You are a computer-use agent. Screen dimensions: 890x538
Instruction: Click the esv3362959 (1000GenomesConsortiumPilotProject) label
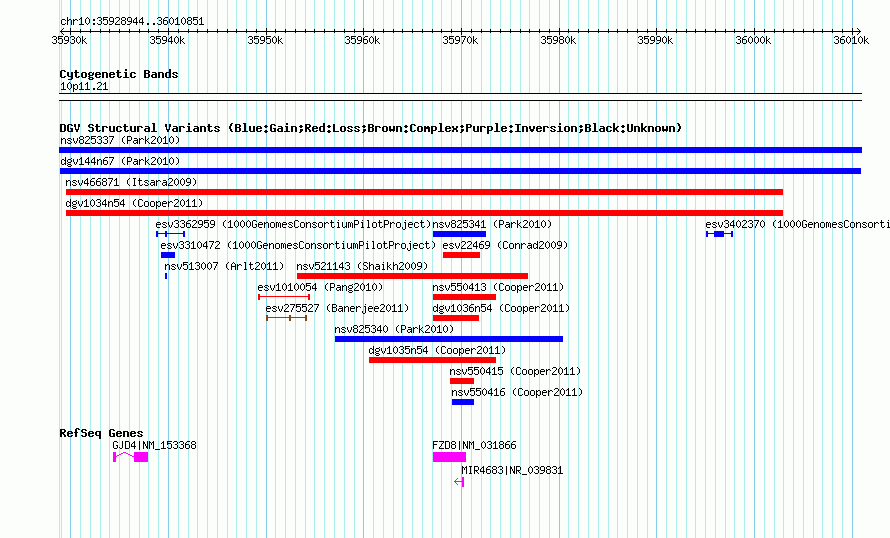click(x=293, y=224)
